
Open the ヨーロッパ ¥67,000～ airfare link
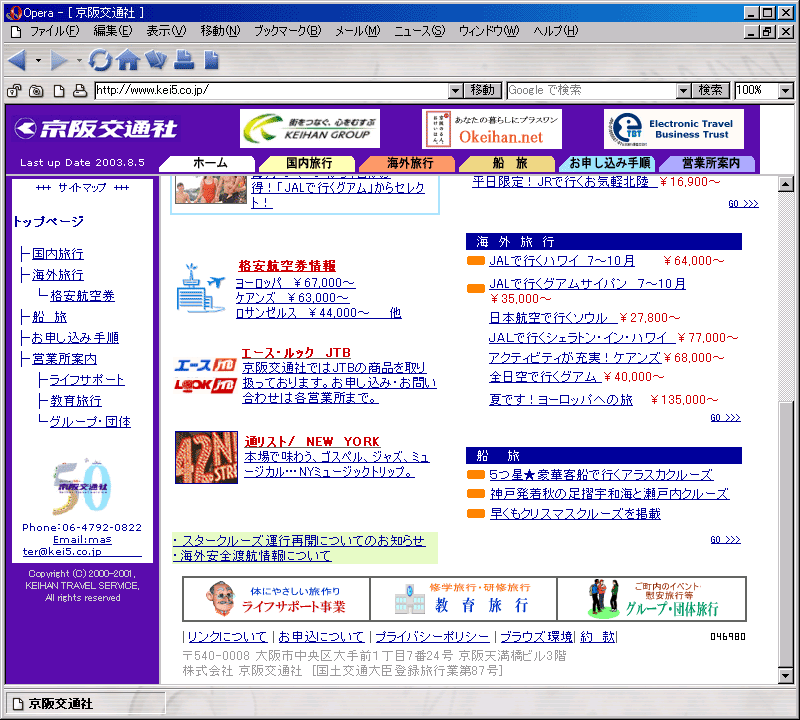coord(295,283)
